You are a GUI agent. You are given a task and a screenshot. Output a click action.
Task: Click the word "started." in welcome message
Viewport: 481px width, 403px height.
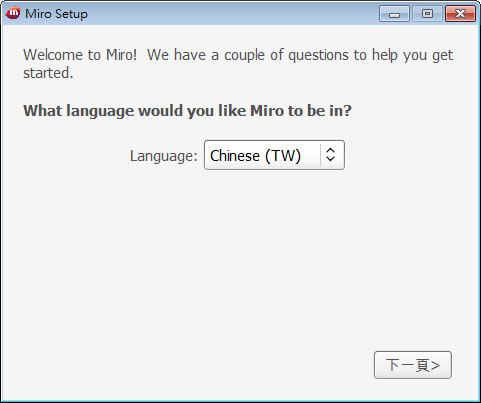48,73
